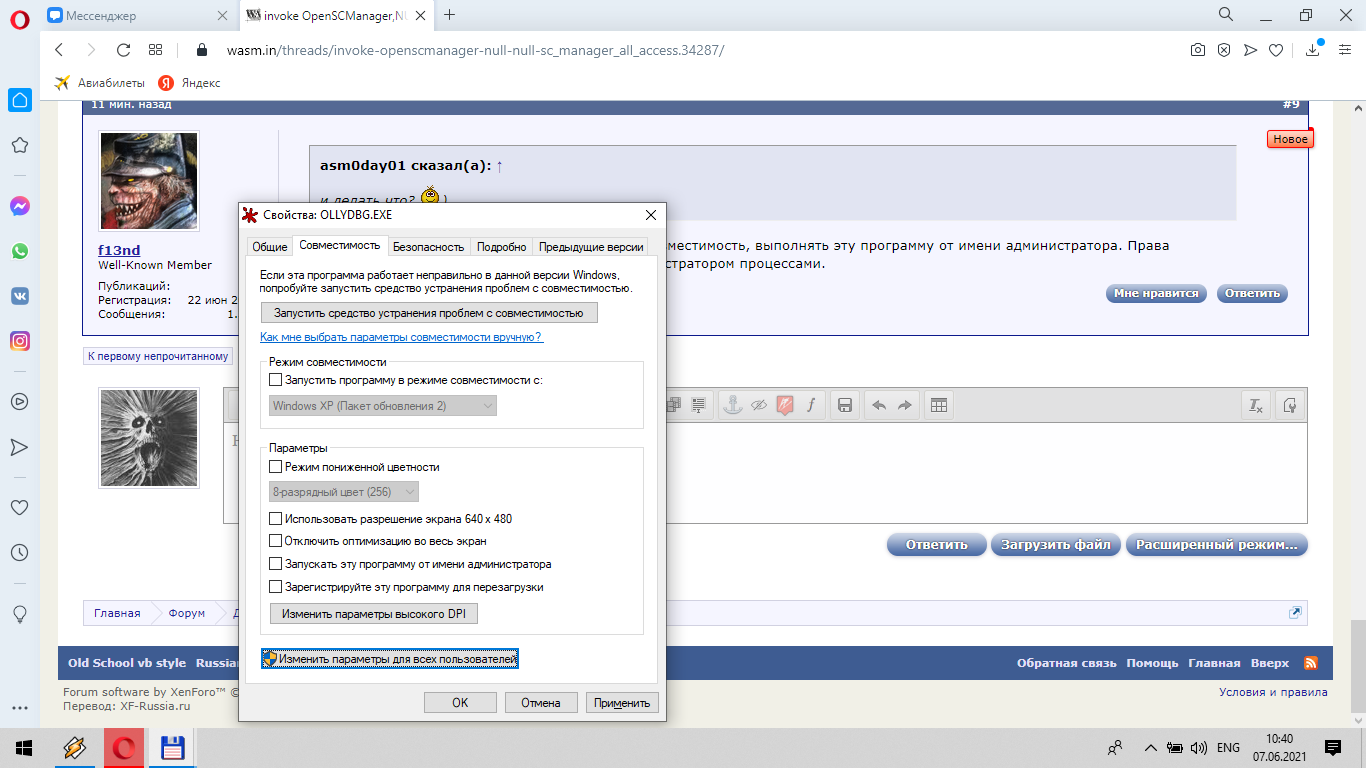Enable compatibility mode checkbox
Image resolution: width=1366 pixels, height=768 pixels.
pos(276,380)
